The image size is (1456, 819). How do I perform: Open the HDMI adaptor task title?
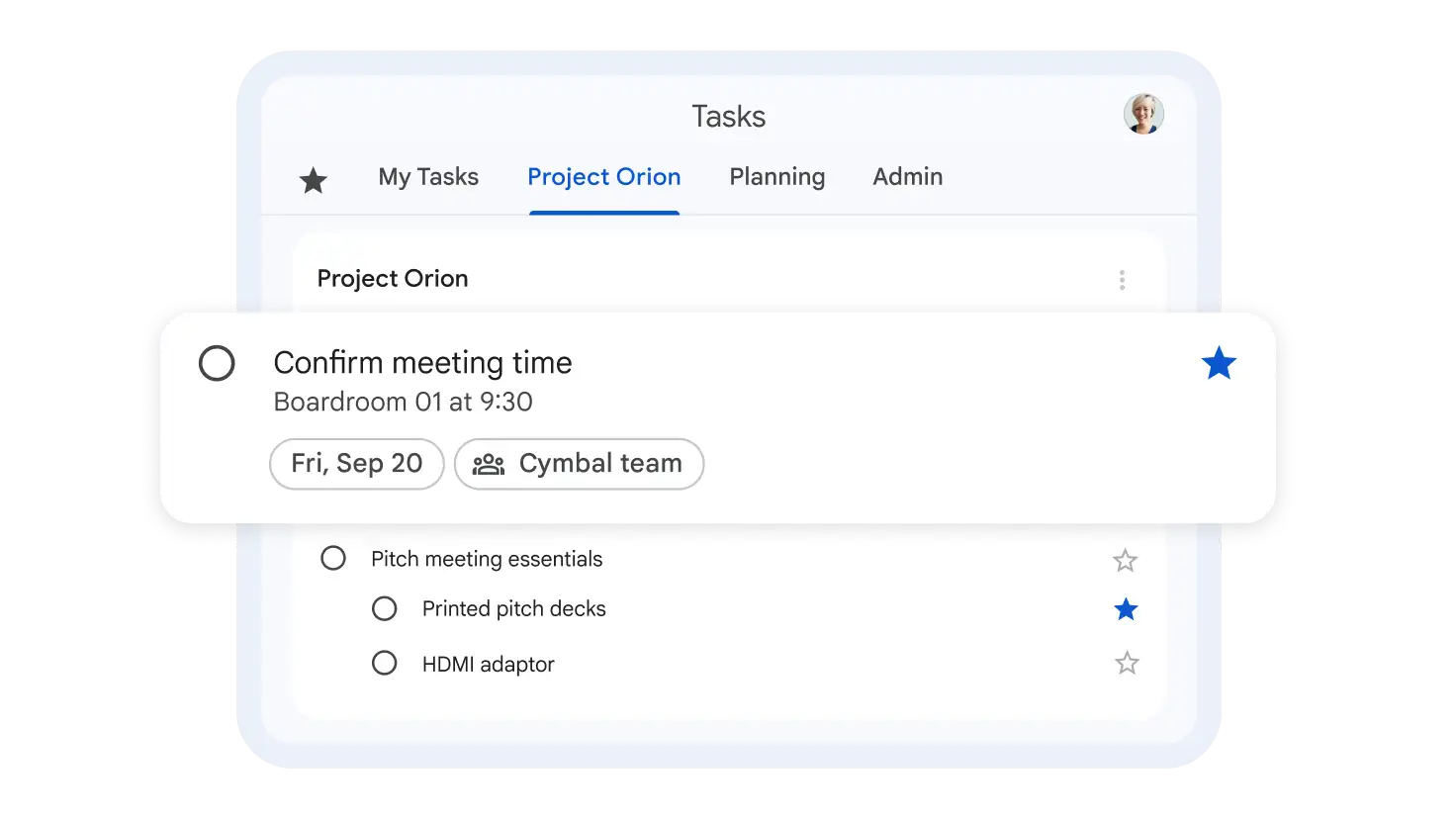click(x=488, y=664)
